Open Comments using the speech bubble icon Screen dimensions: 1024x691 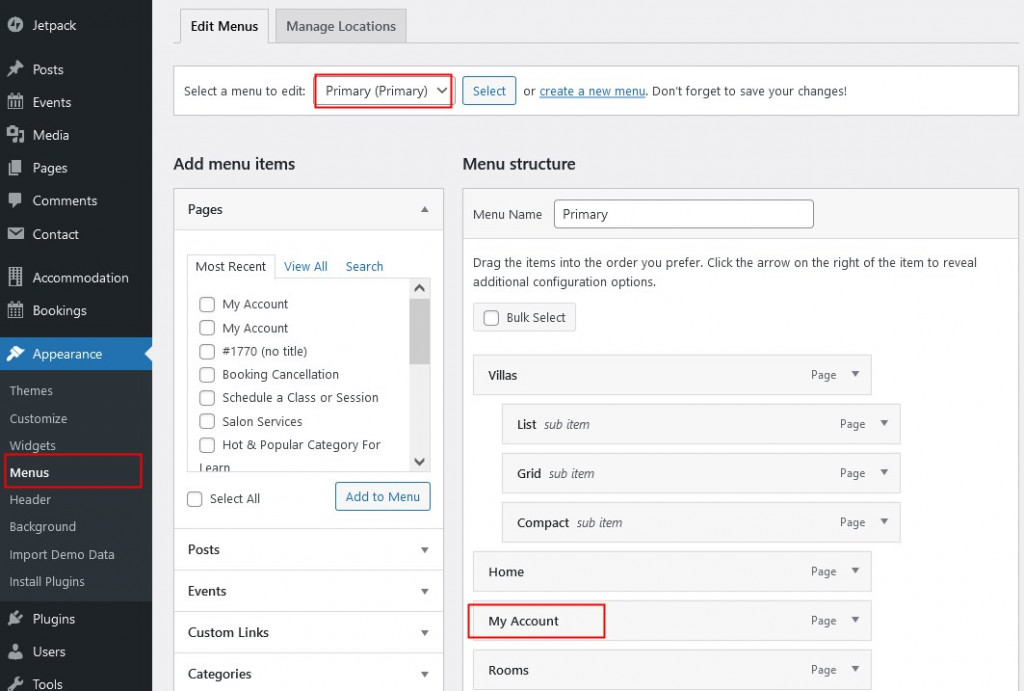[x=17, y=200]
